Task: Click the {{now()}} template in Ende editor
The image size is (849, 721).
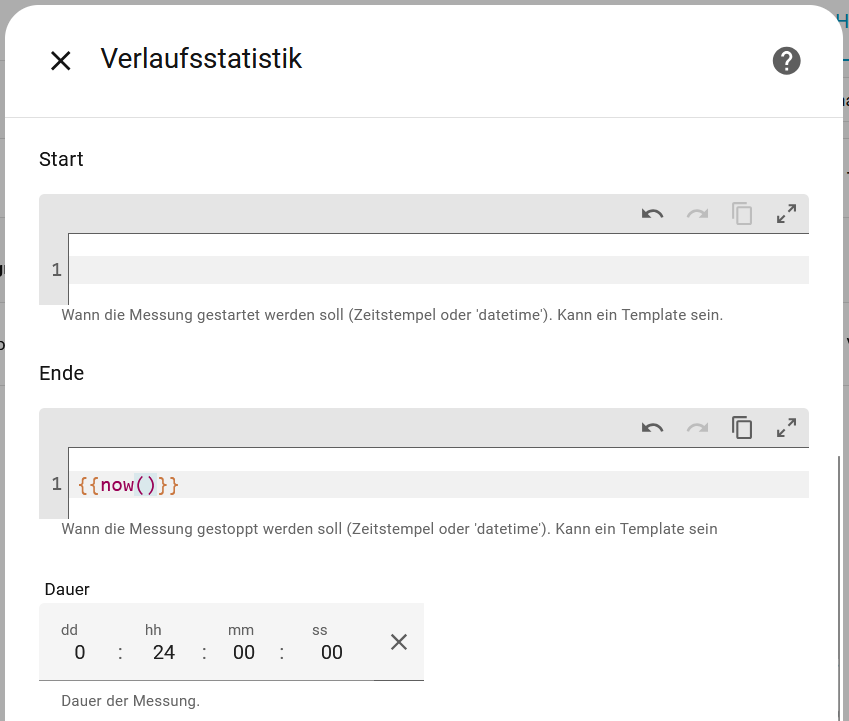Action: (x=128, y=485)
